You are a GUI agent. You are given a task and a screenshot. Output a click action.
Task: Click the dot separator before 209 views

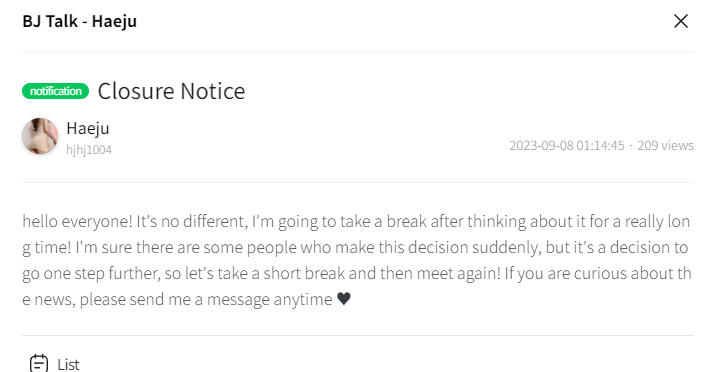(x=631, y=146)
